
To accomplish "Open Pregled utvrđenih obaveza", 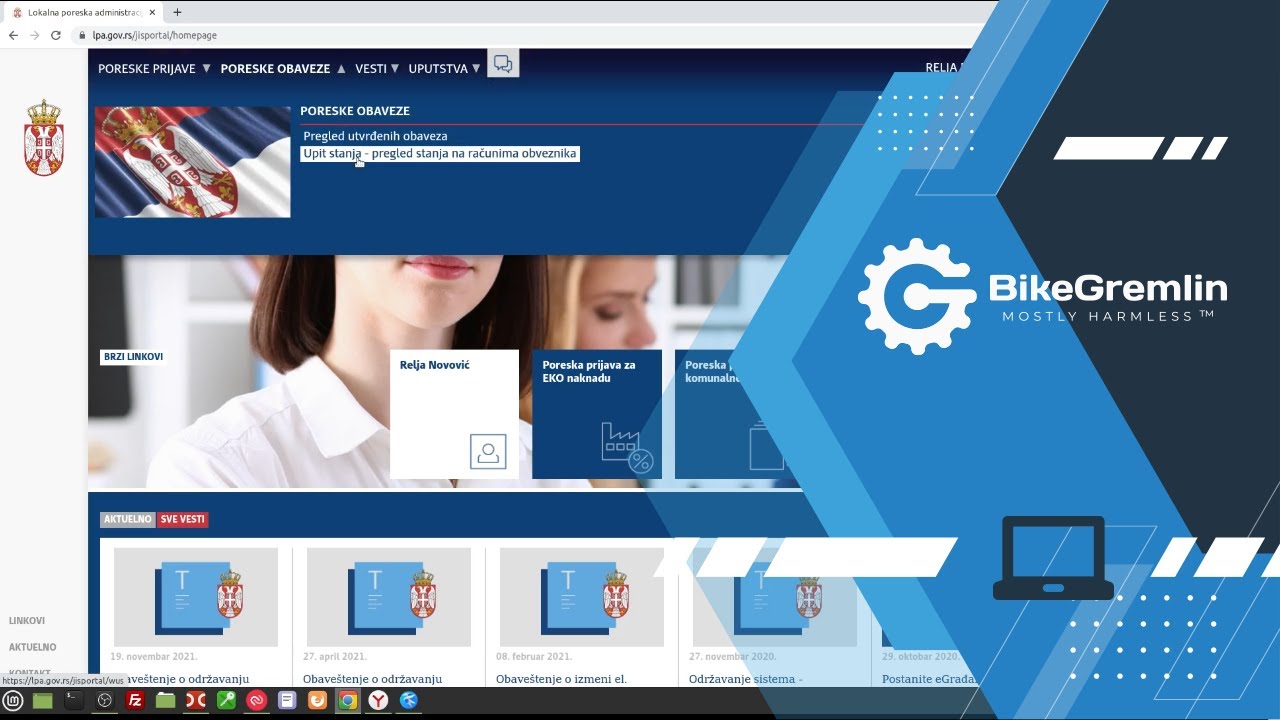I will click(376, 136).
